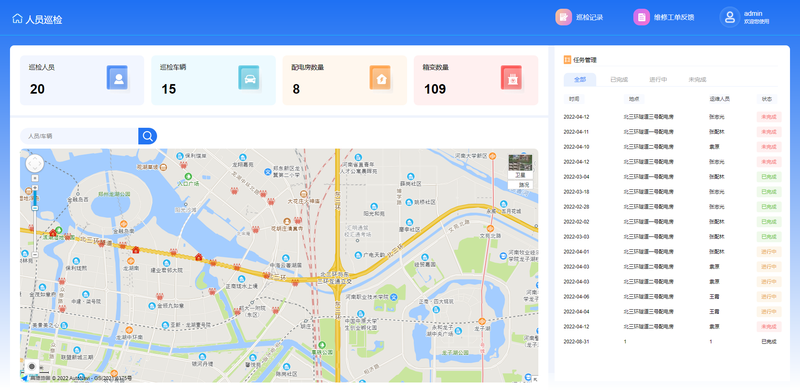Click the blue search magnifier button
Screen dimensions: 800x390
point(147,136)
